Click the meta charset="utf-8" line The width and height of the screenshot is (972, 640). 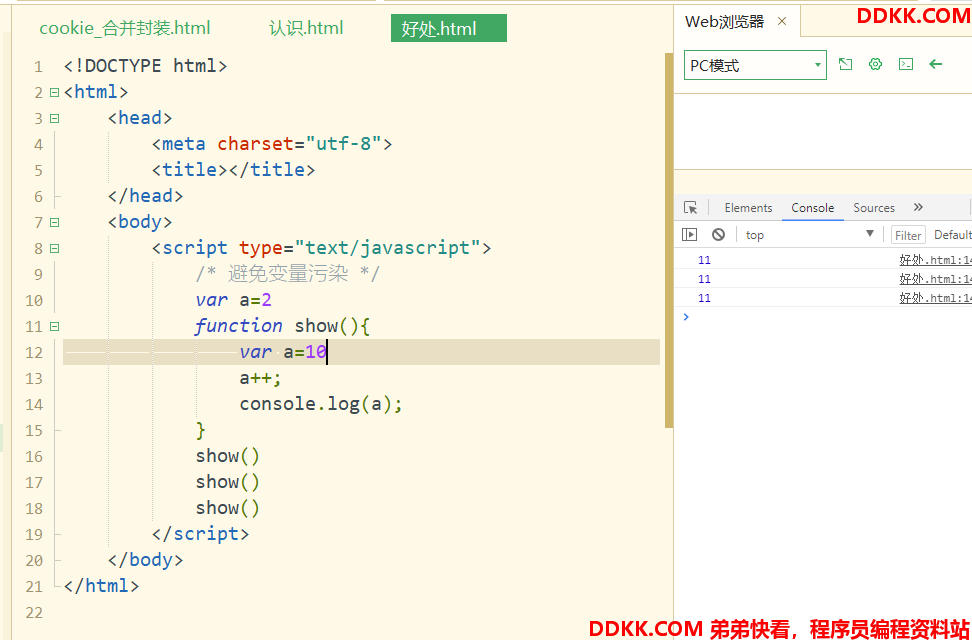272,144
